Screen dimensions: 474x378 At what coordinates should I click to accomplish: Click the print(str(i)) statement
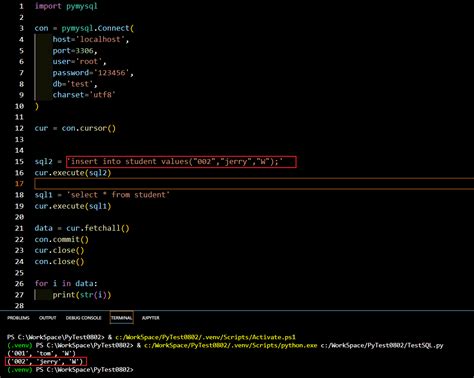point(82,295)
